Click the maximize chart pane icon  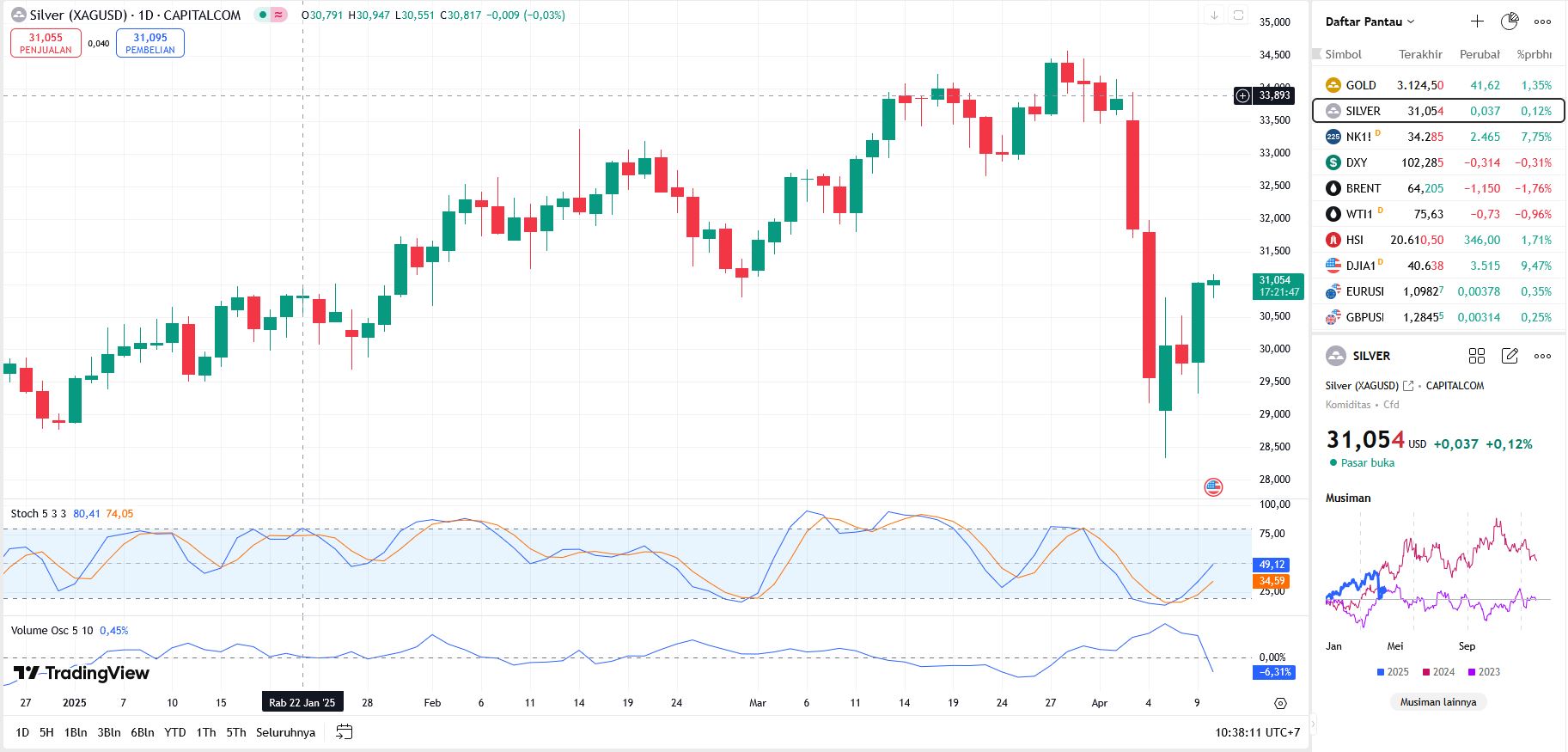[x=1238, y=15]
